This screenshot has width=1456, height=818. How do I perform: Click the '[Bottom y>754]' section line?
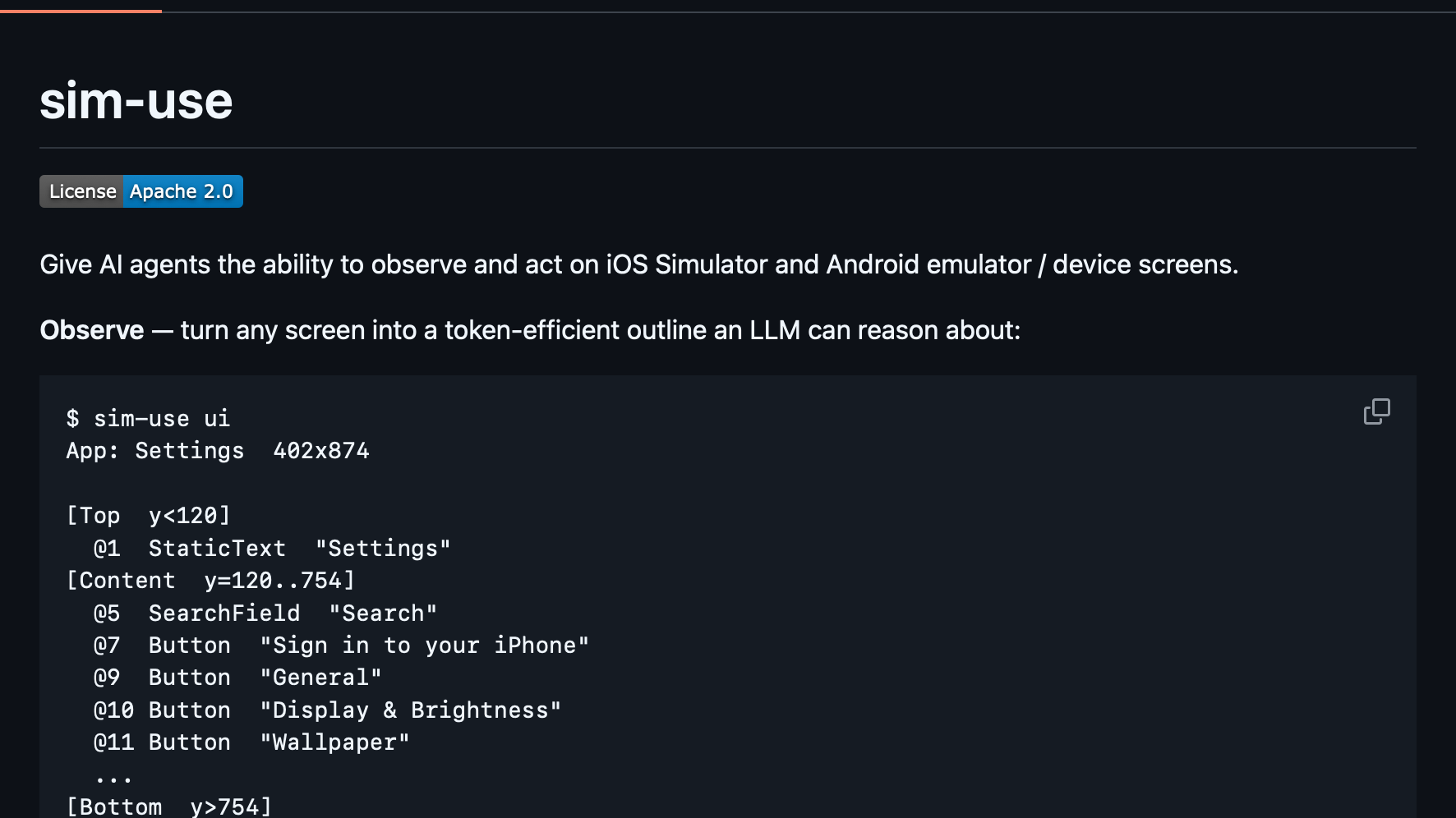point(169,807)
